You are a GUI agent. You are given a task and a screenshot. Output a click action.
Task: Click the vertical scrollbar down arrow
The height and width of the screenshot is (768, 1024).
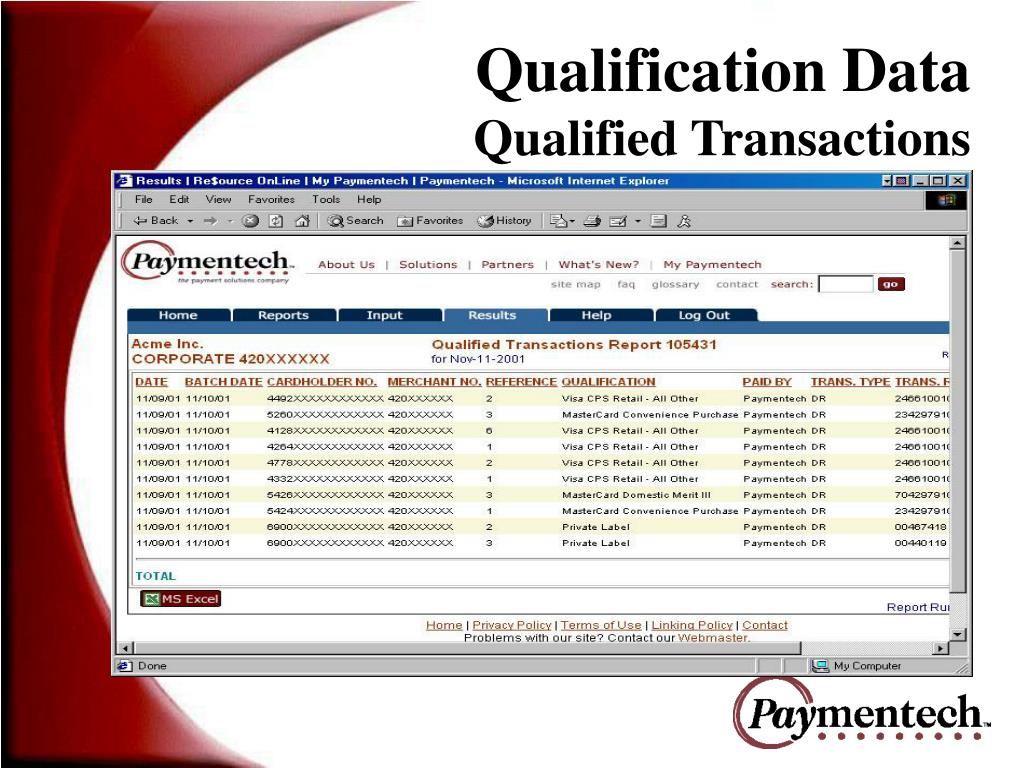(x=957, y=634)
